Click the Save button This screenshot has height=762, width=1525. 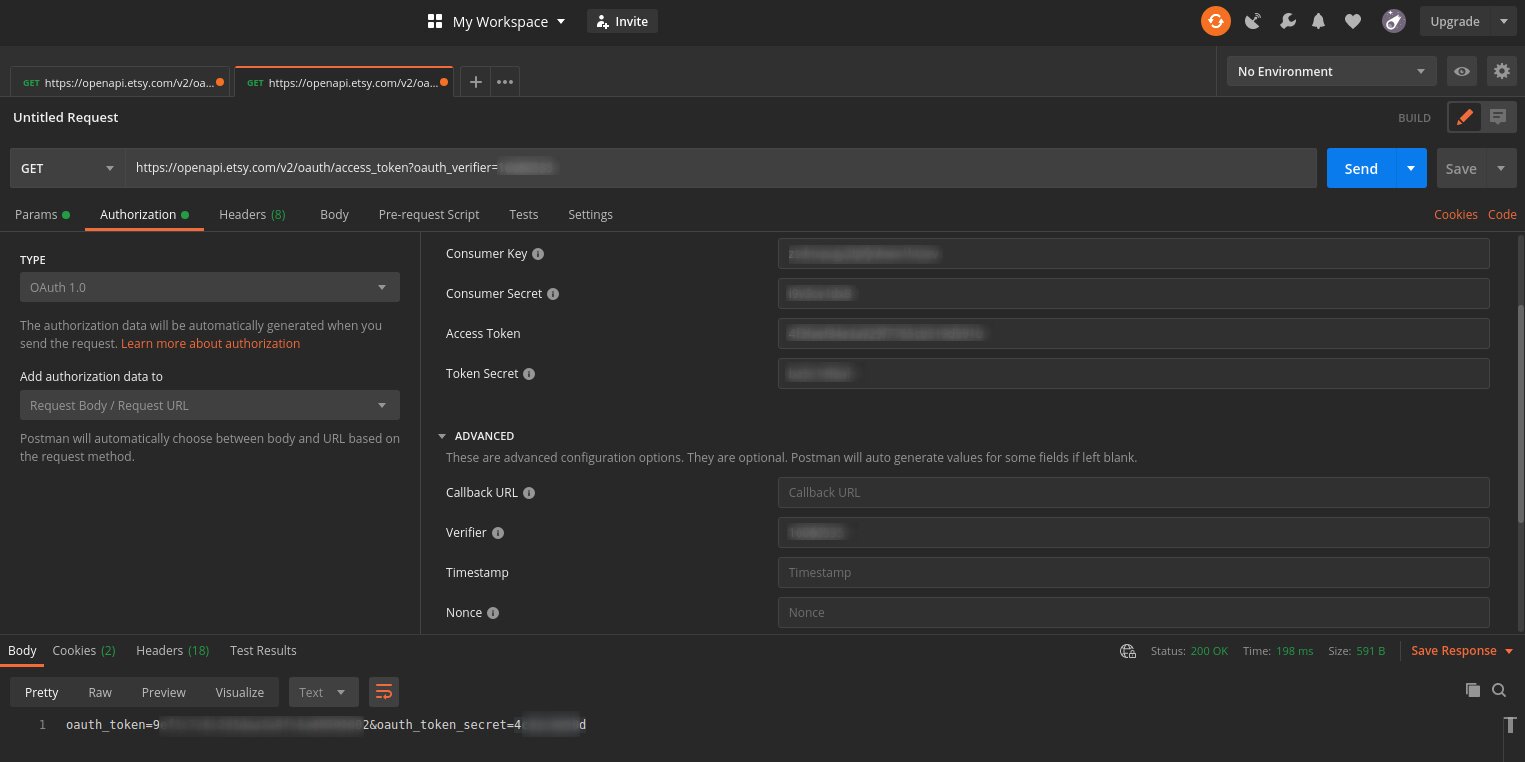point(1461,168)
